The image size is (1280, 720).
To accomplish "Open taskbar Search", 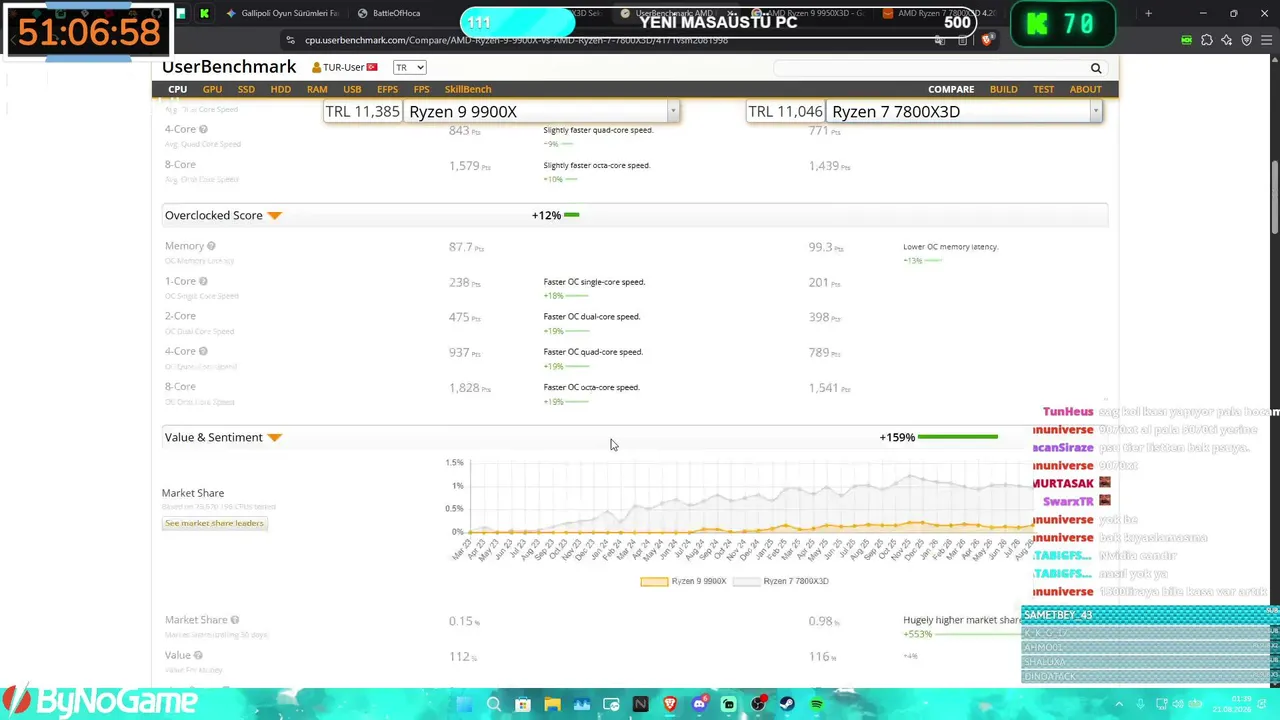I will pos(493,704).
